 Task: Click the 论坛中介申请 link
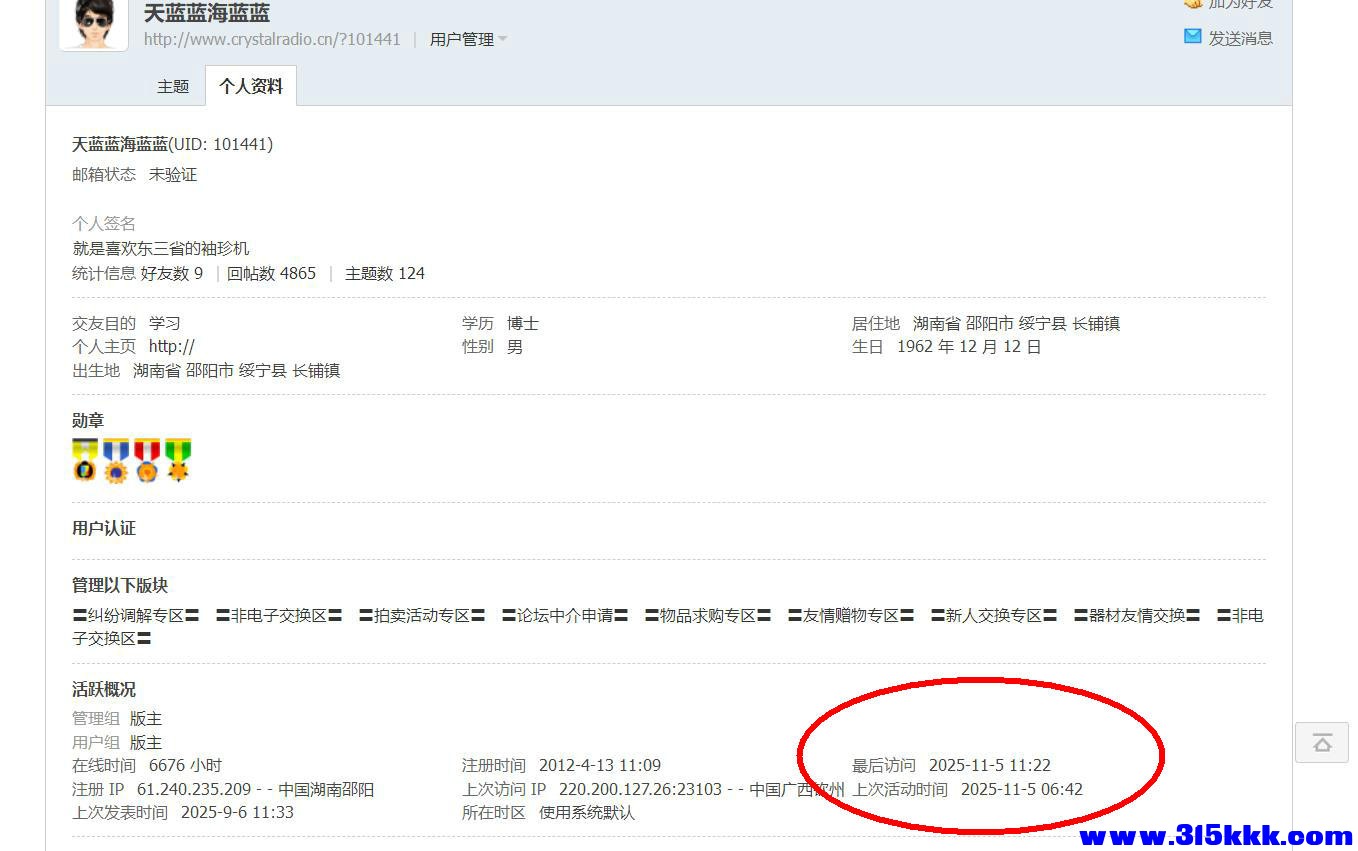click(x=562, y=615)
